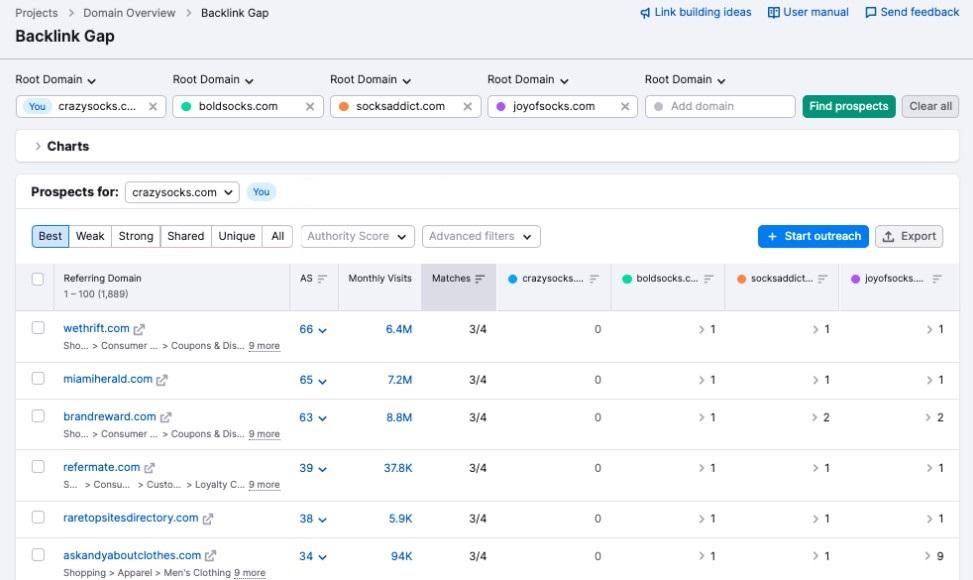This screenshot has height=580, width=973.
Task: Check the wethrift.com row checkbox
Action: [38, 328]
